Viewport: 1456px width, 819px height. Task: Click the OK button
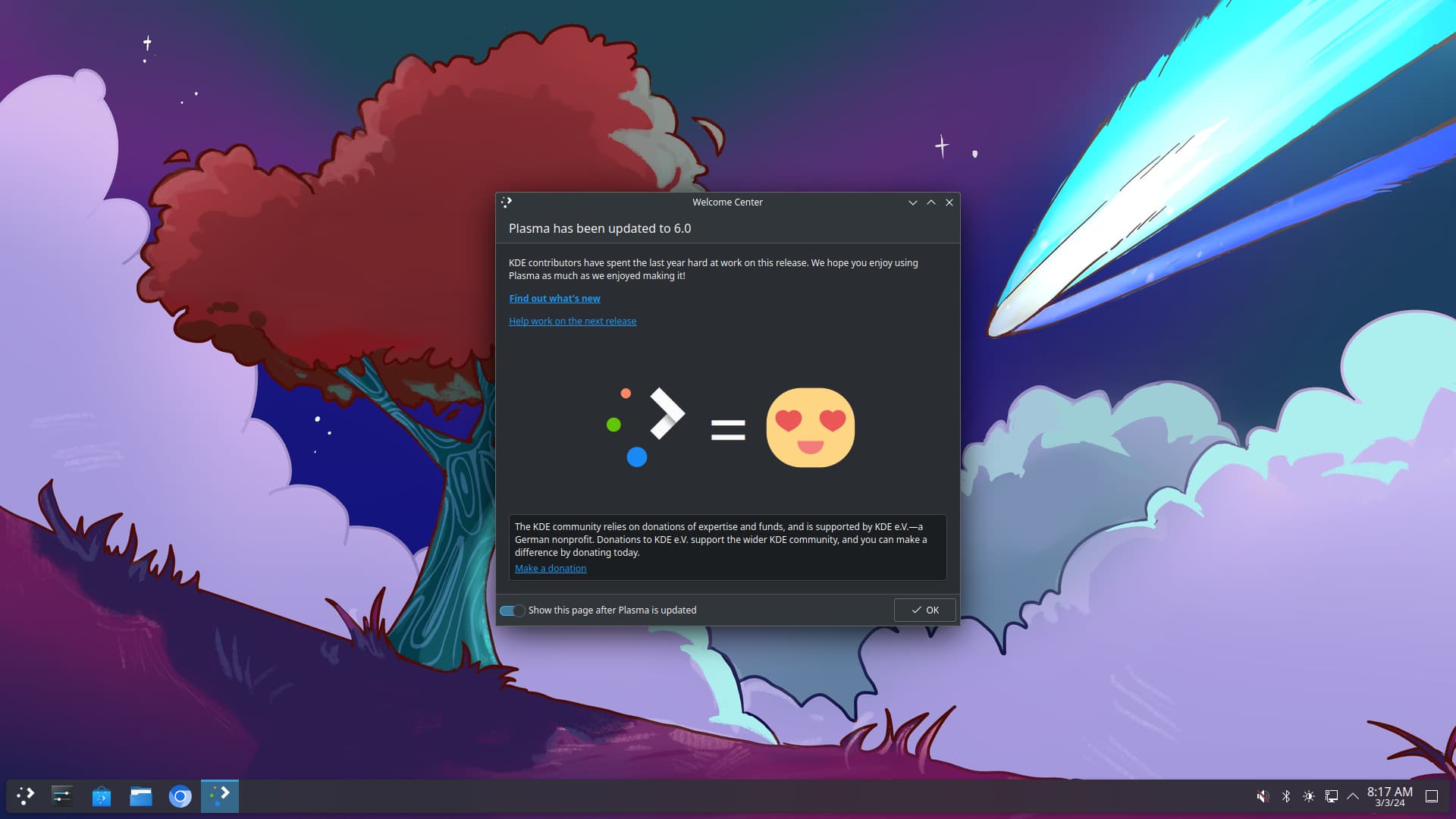click(x=924, y=610)
